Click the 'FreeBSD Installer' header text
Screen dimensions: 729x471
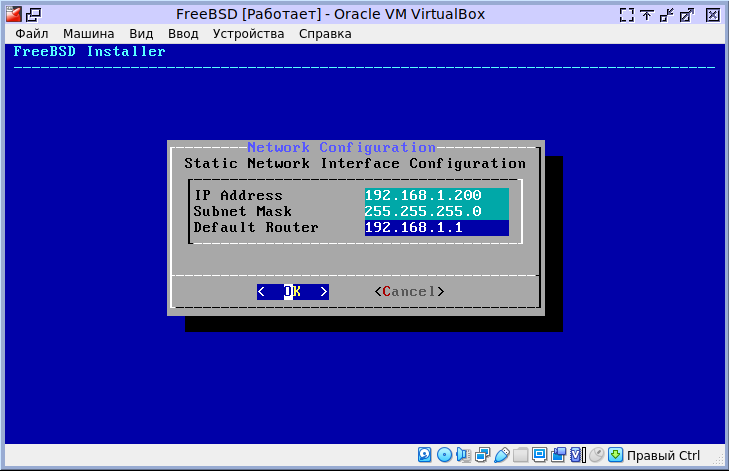point(89,51)
